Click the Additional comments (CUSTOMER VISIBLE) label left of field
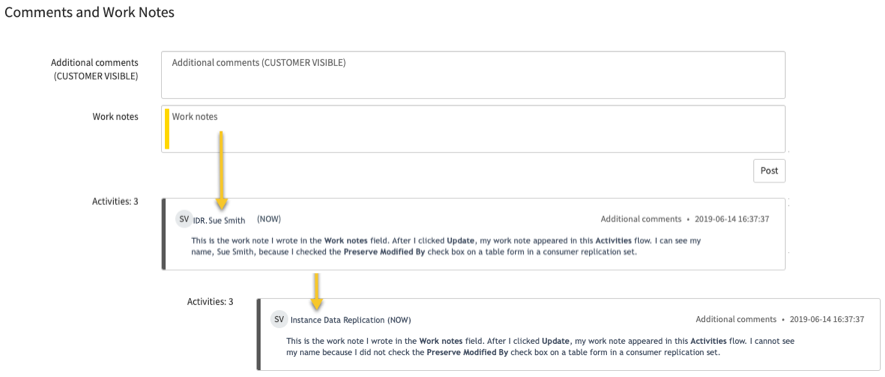 point(95,69)
